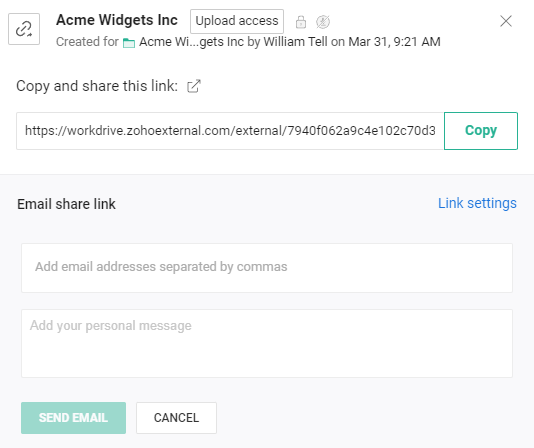534x448 pixels.
Task: Click the green folder icon
Action: click(129, 43)
